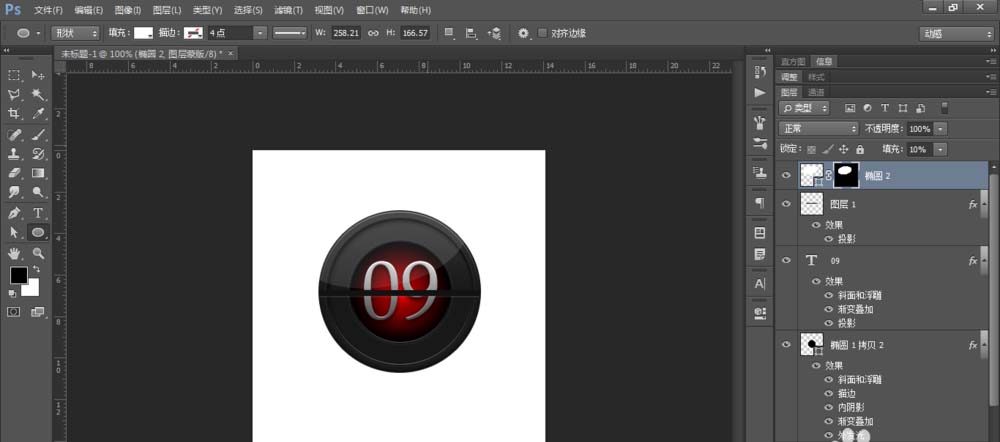Choose the Crop tool
Viewport: 1000px width, 442px height.
tap(15, 114)
